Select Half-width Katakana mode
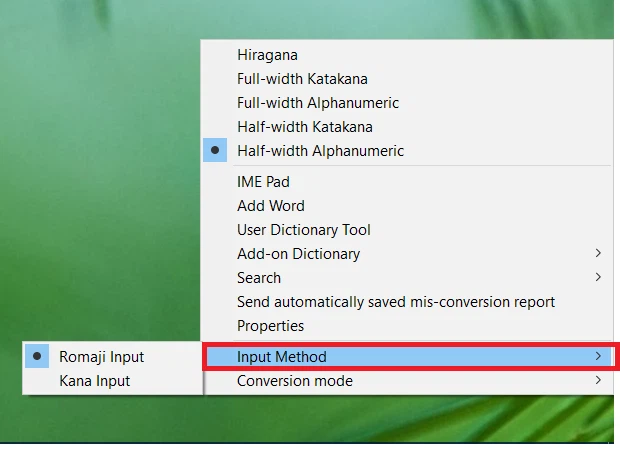620x452 pixels. (304, 127)
